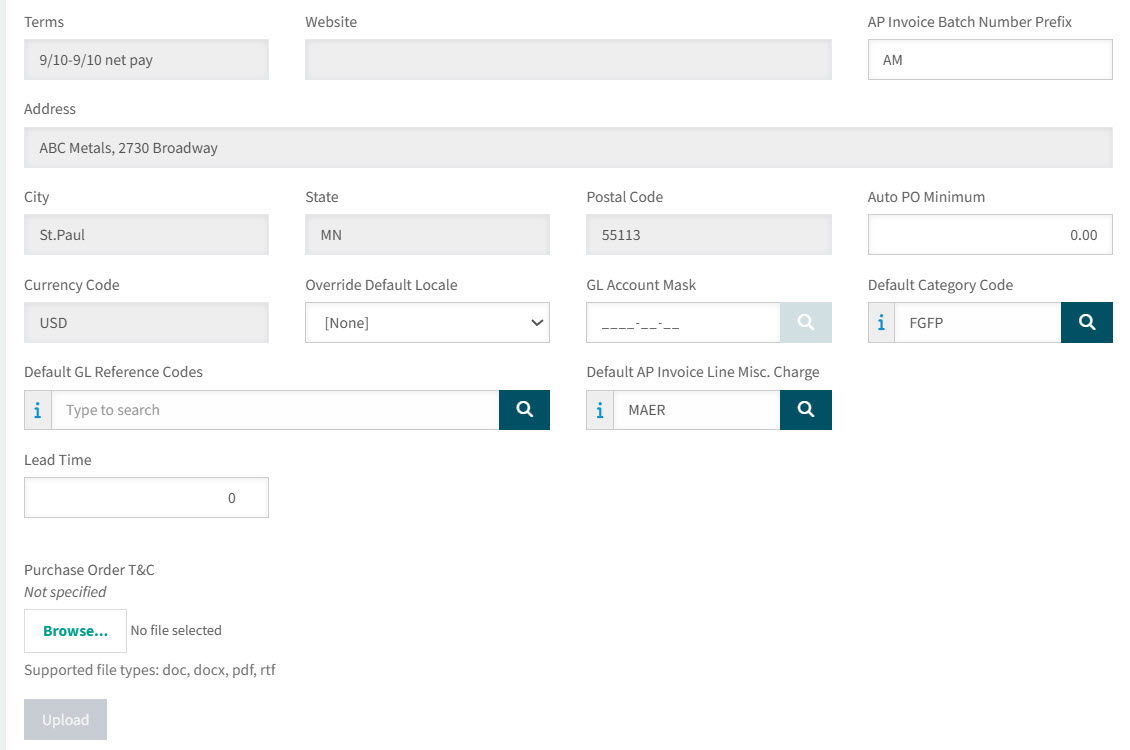Click the info icon next to MAER

pyautogui.click(x=600, y=410)
